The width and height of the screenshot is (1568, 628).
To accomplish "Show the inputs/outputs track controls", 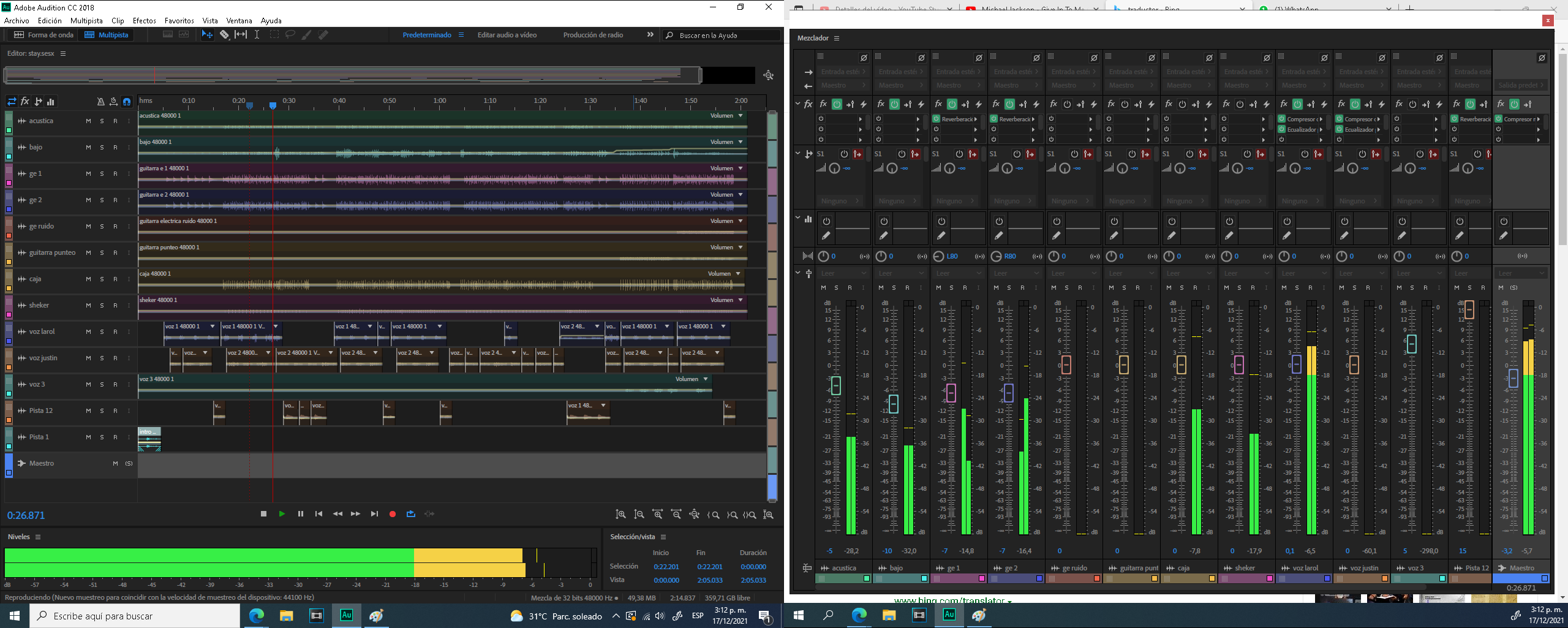I will (x=12, y=102).
